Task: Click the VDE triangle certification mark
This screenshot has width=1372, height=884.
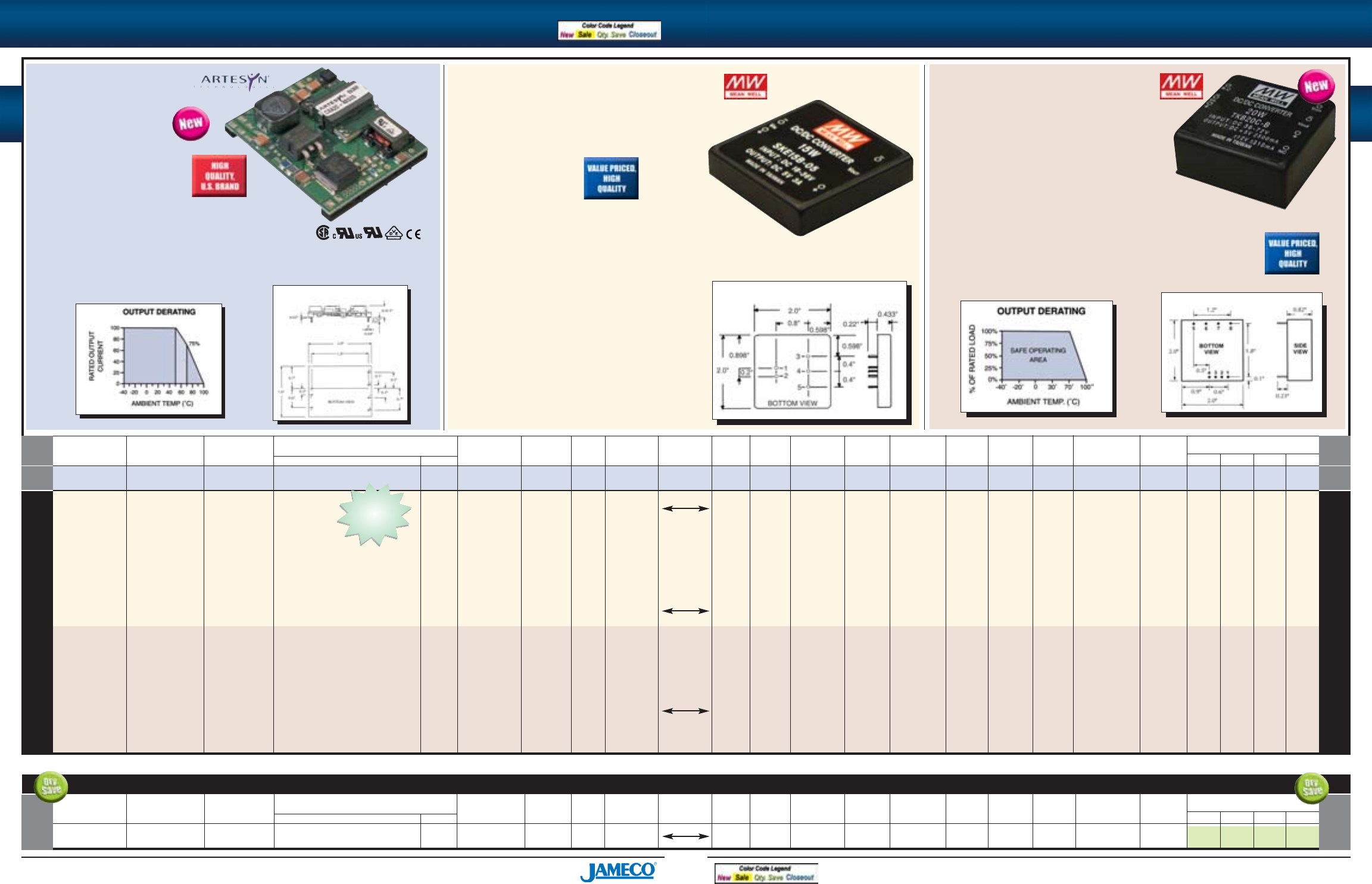Action: point(394,233)
